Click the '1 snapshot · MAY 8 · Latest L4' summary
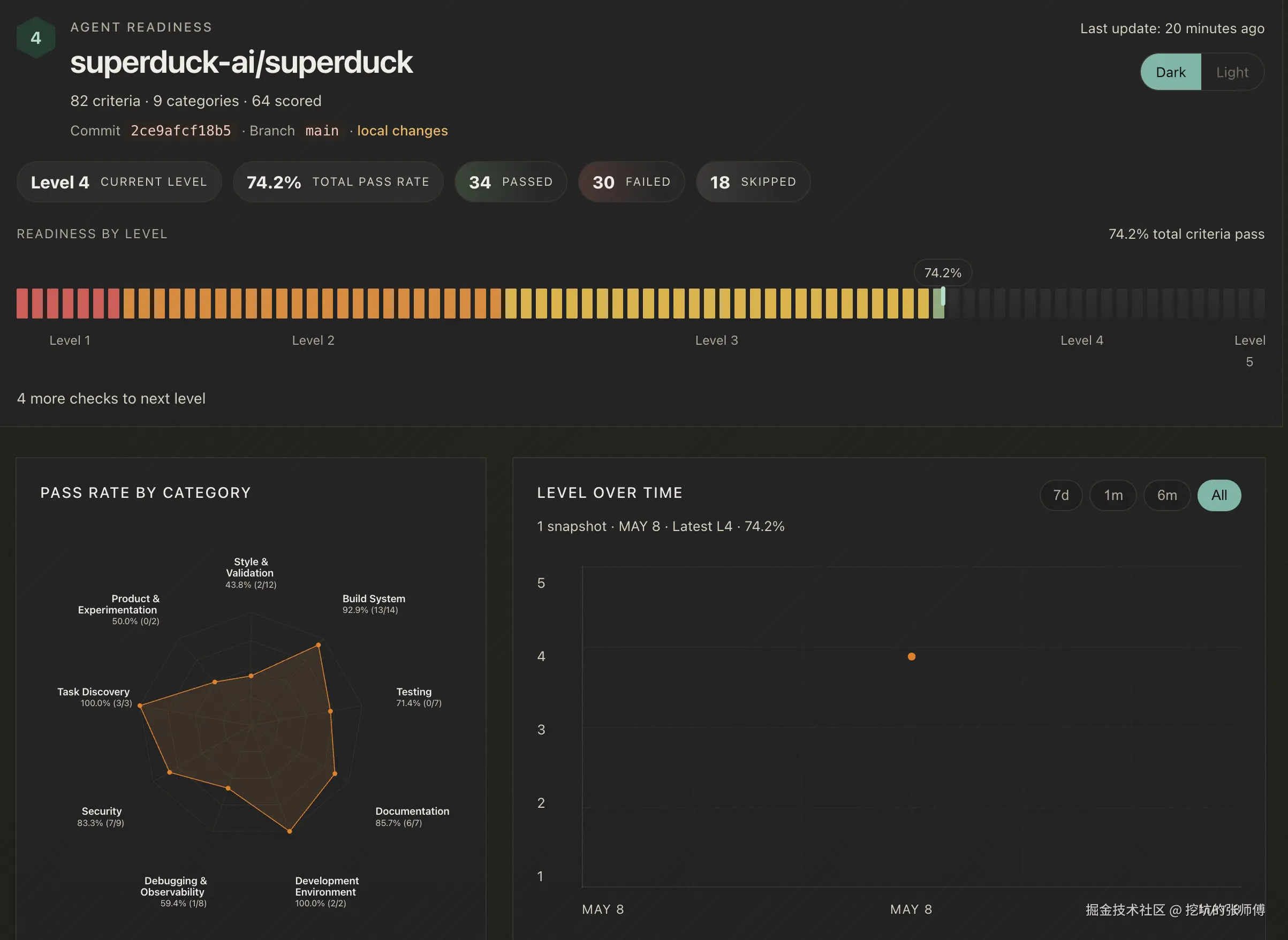Screen dimensions: 1288x940 click(x=661, y=526)
